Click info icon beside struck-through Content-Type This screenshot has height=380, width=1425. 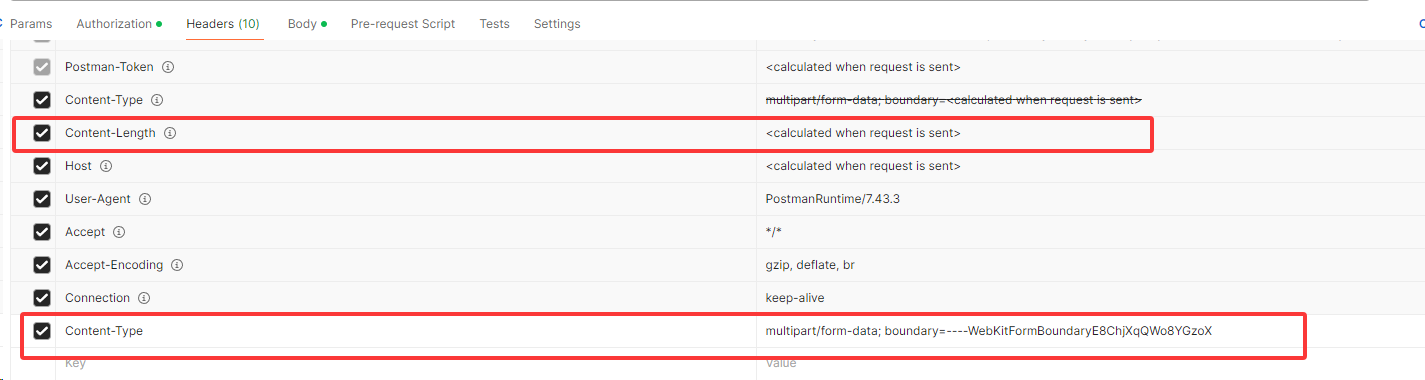coord(157,100)
